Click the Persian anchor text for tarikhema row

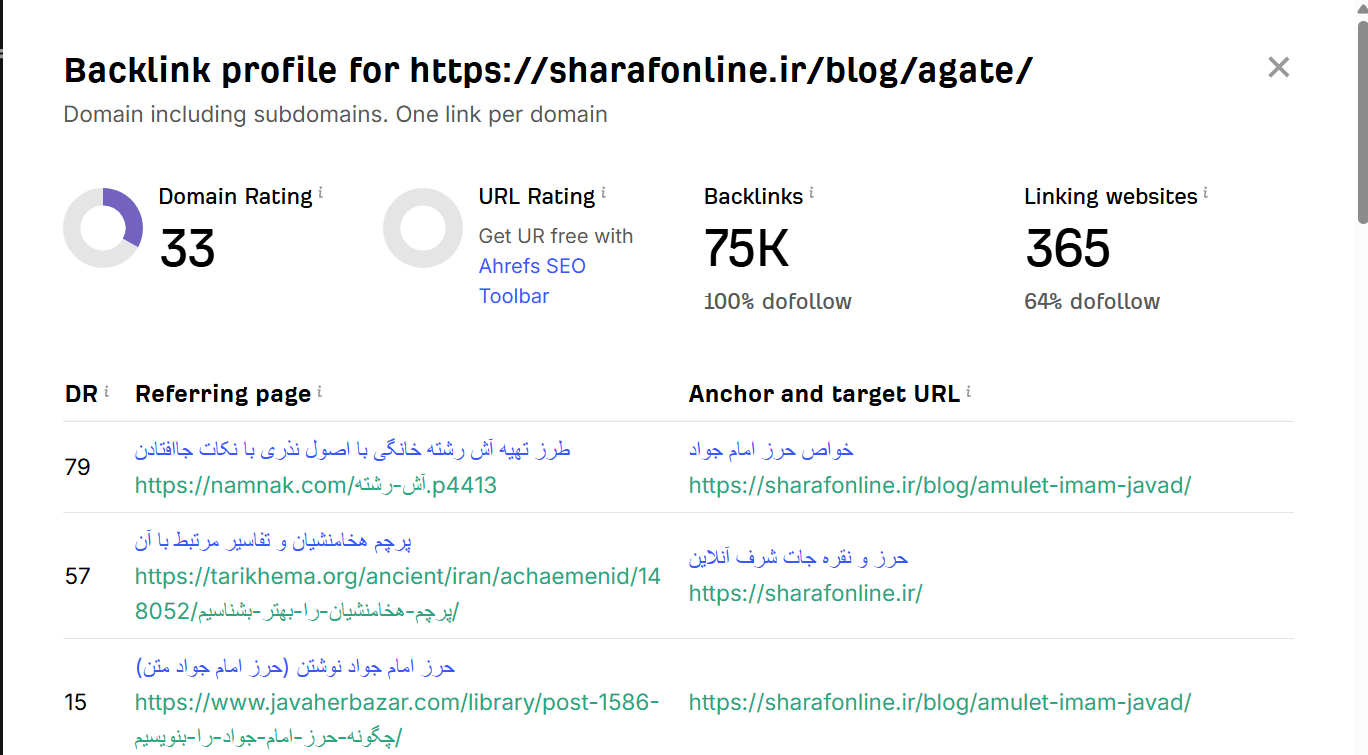click(798, 558)
